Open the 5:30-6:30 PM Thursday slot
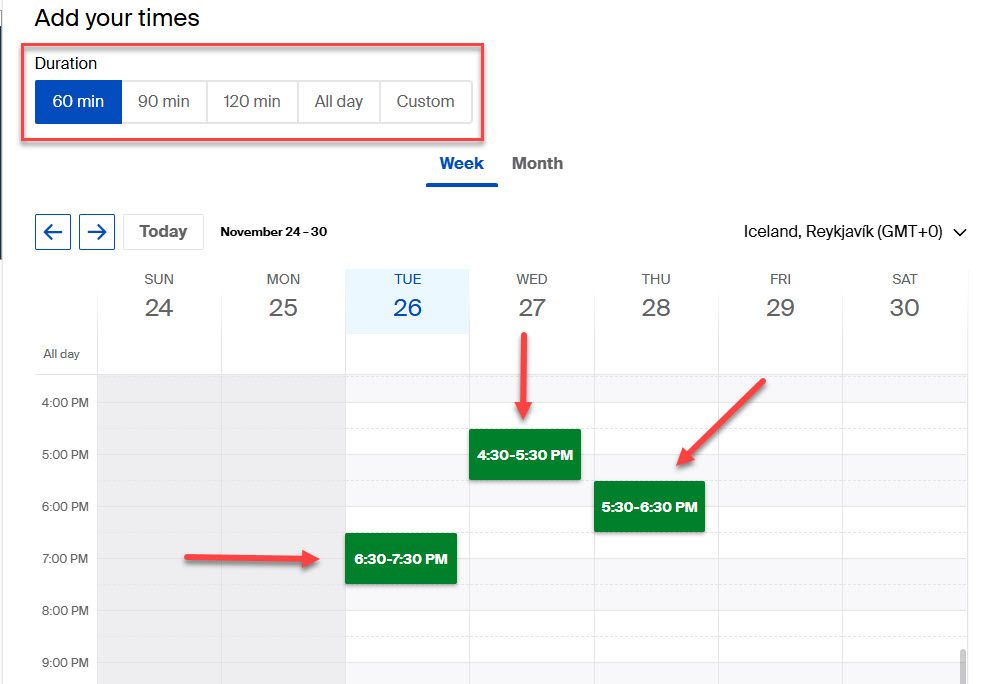This screenshot has height=684, width=999. pos(649,507)
